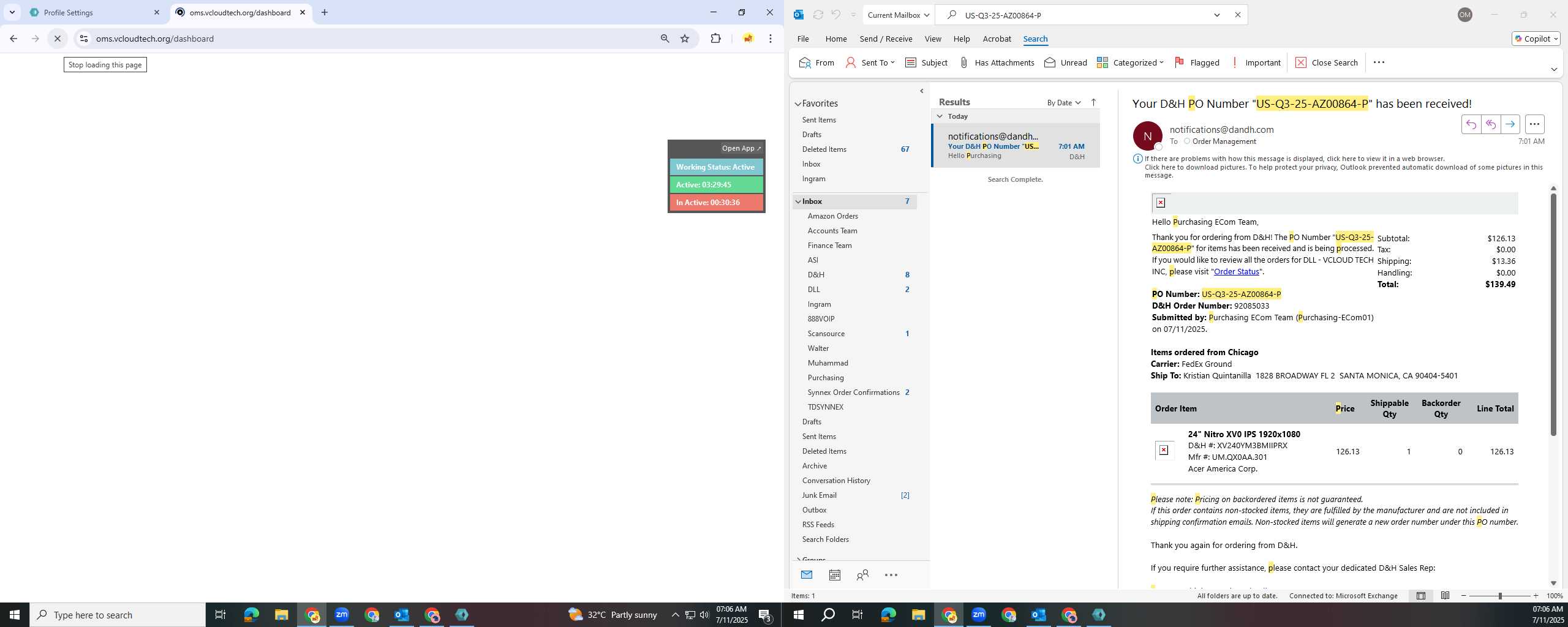This screenshot has width=1568, height=627.
Task: Clear the Outlook search box with the X icon
Action: click(1237, 15)
